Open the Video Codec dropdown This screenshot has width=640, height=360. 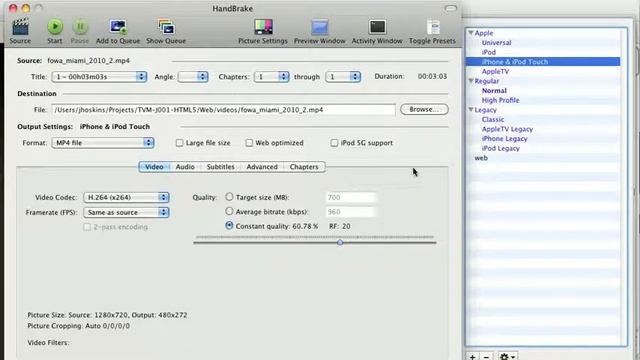click(126, 198)
